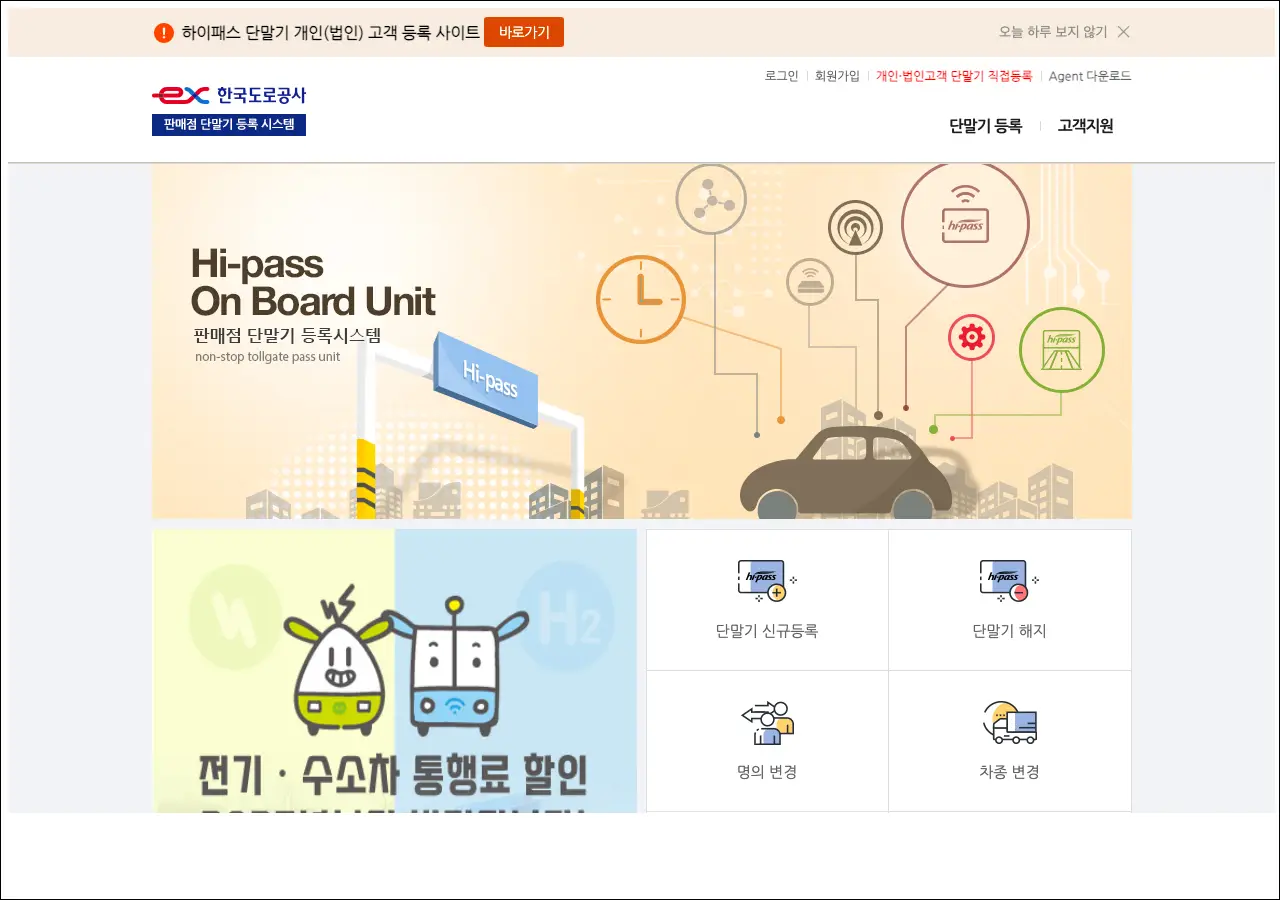This screenshot has height=900, width=1280.
Task: Click the orange warning icon in notice bar
Action: coord(164,33)
